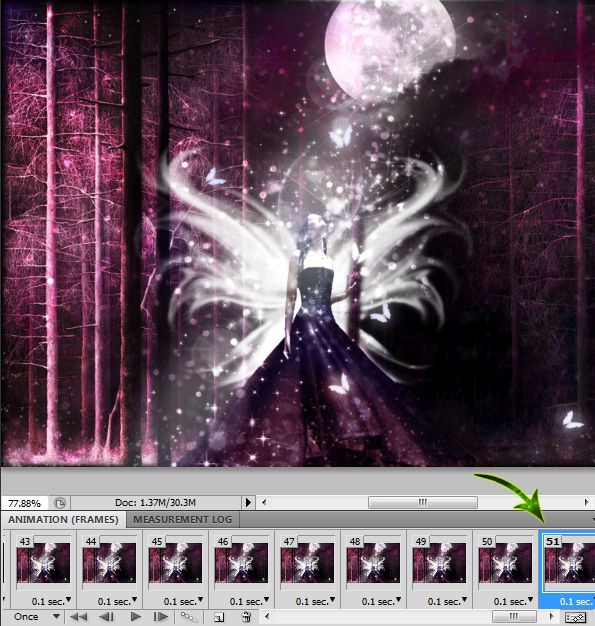Play the frame animation
The width and height of the screenshot is (595, 626).
coord(135,617)
